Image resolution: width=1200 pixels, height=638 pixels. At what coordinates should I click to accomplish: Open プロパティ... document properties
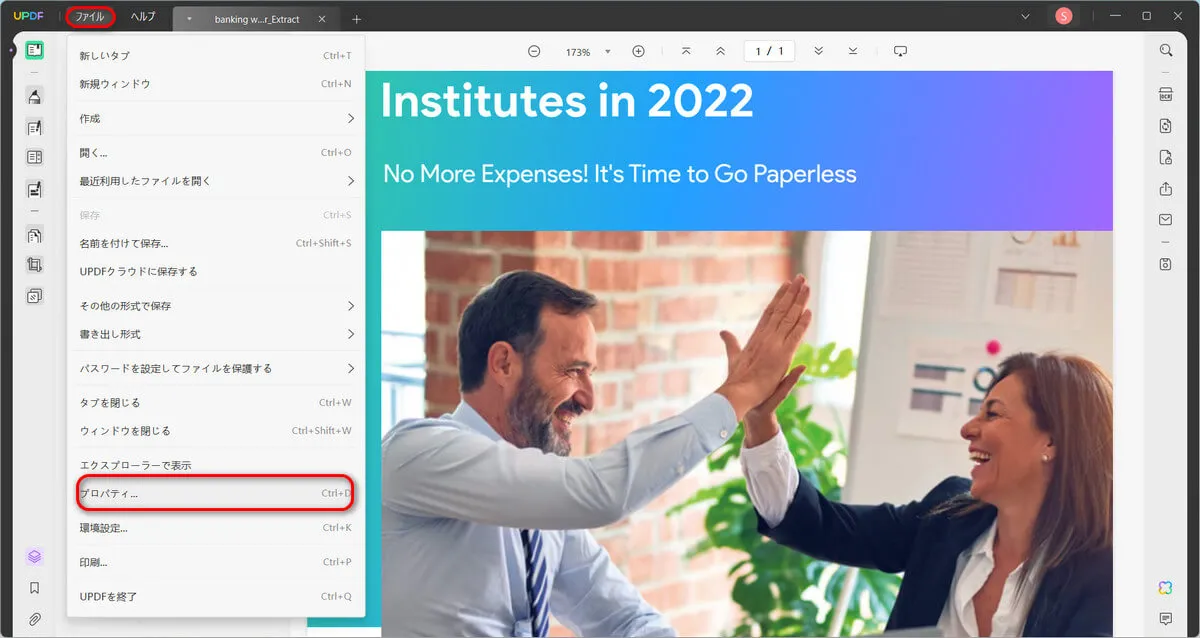pyautogui.click(x=217, y=493)
